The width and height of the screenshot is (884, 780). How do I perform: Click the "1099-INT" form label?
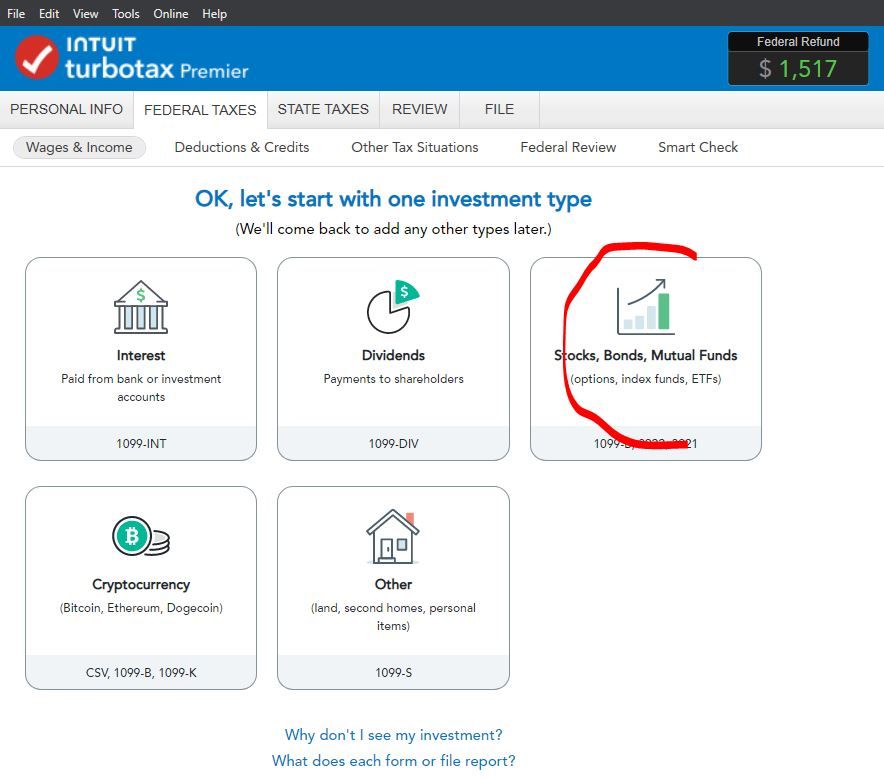141,444
